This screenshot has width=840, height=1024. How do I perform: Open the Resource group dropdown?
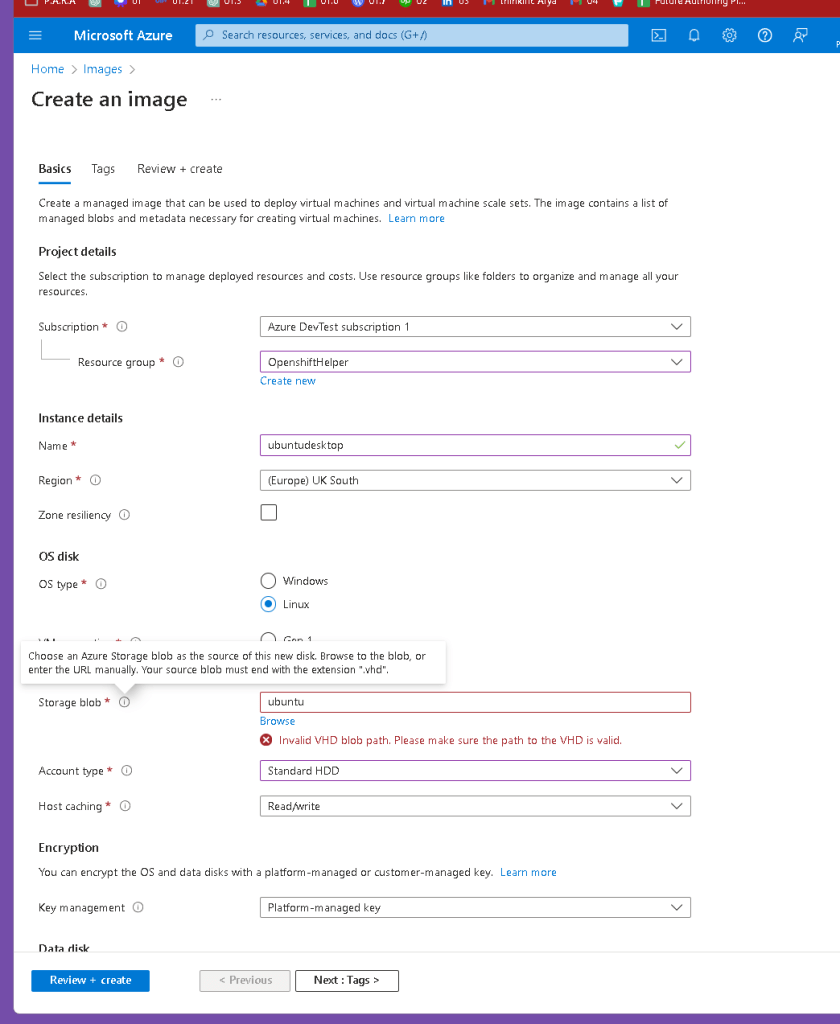pos(475,362)
